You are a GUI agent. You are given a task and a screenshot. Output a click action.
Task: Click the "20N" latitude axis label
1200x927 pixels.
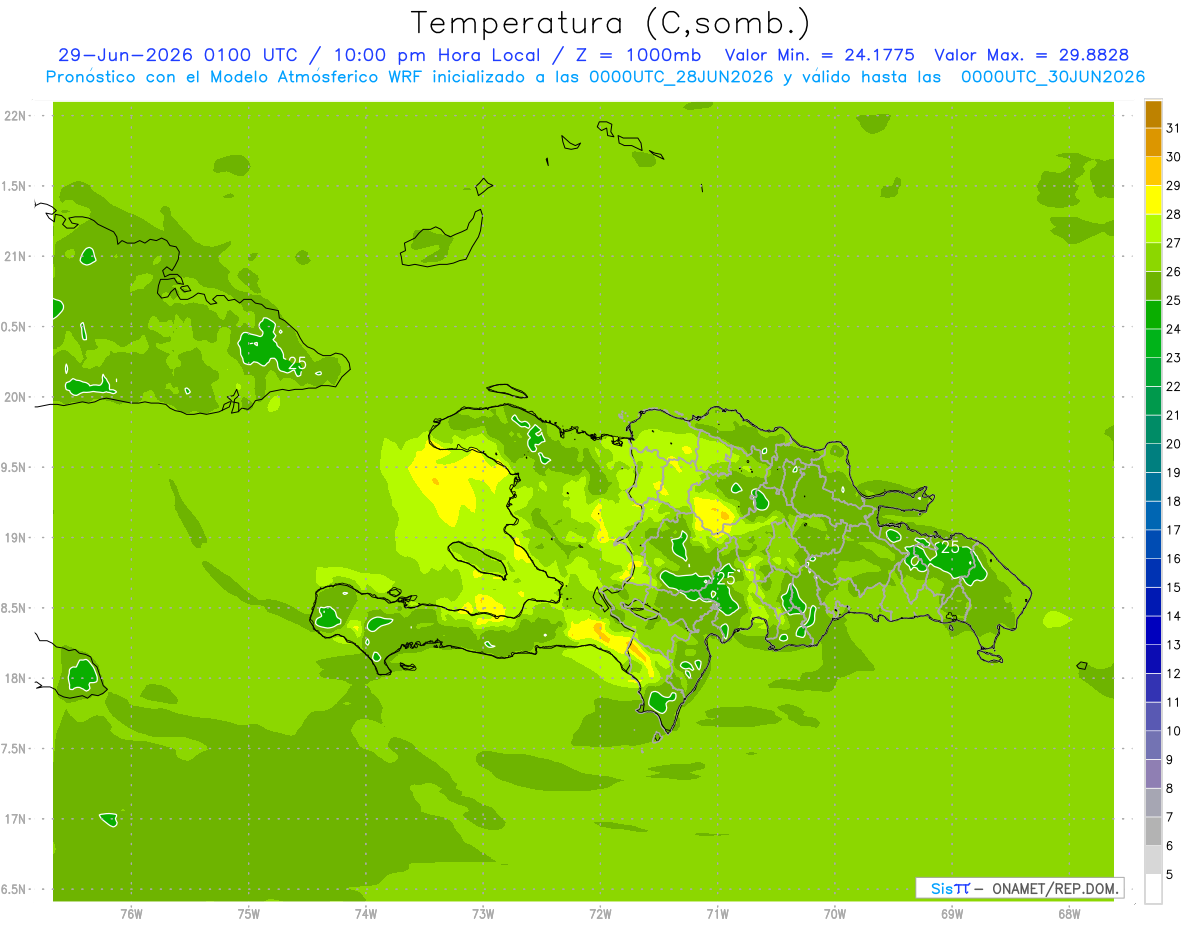click(x=15, y=397)
